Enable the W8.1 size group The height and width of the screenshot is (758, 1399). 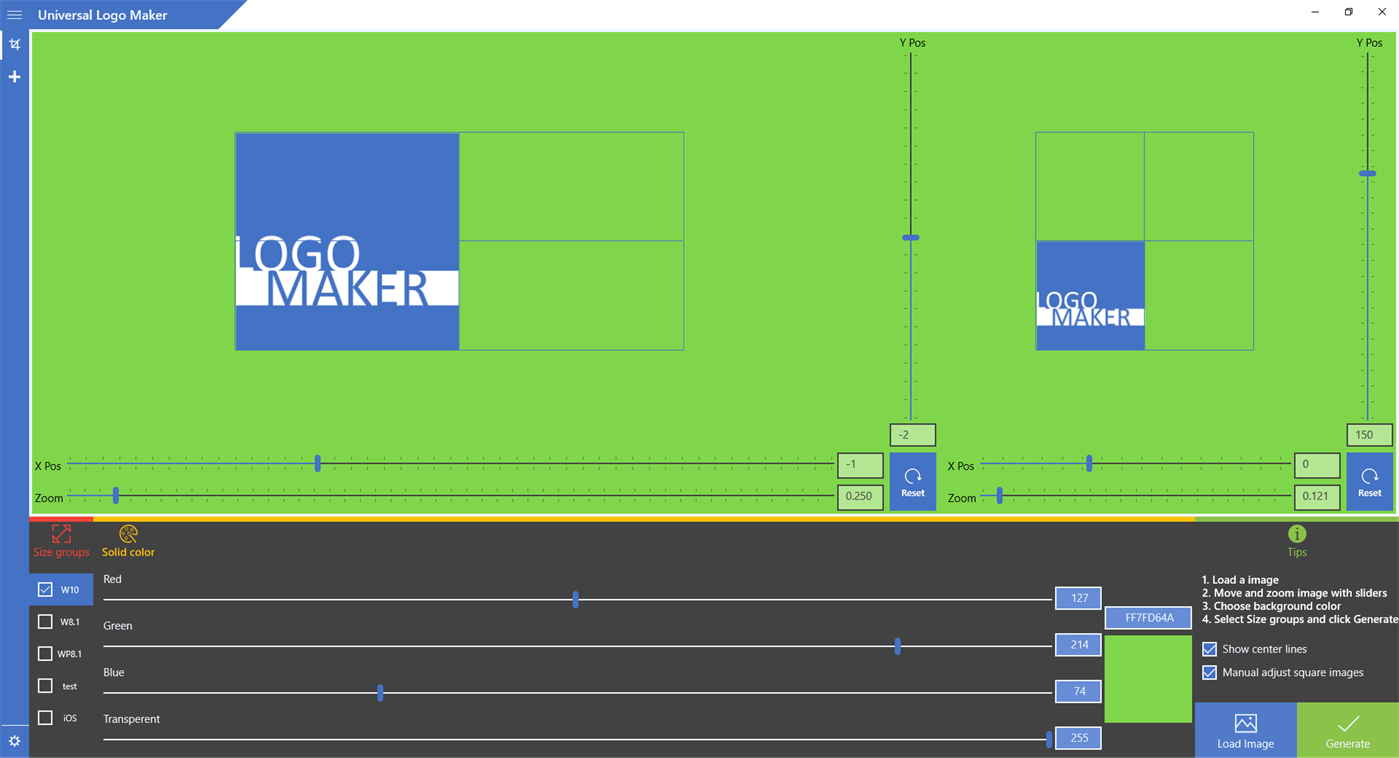click(x=45, y=622)
